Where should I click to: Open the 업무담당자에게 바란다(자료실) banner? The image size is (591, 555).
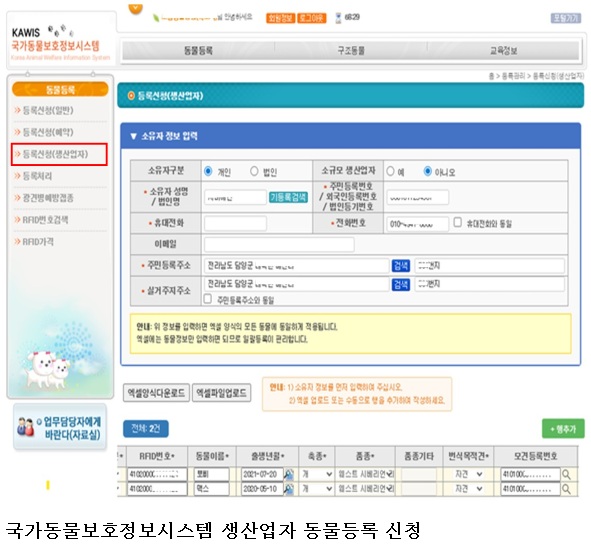click(x=60, y=427)
